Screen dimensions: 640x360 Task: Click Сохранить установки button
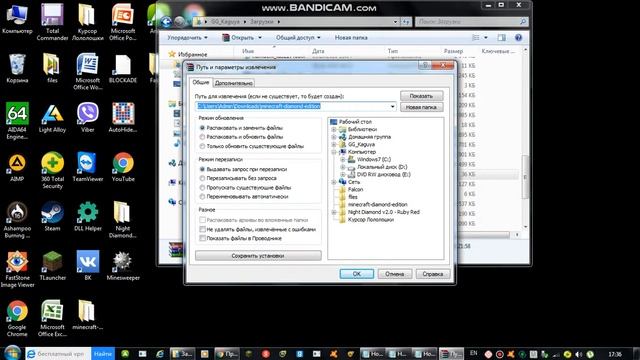click(x=258, y=256)
